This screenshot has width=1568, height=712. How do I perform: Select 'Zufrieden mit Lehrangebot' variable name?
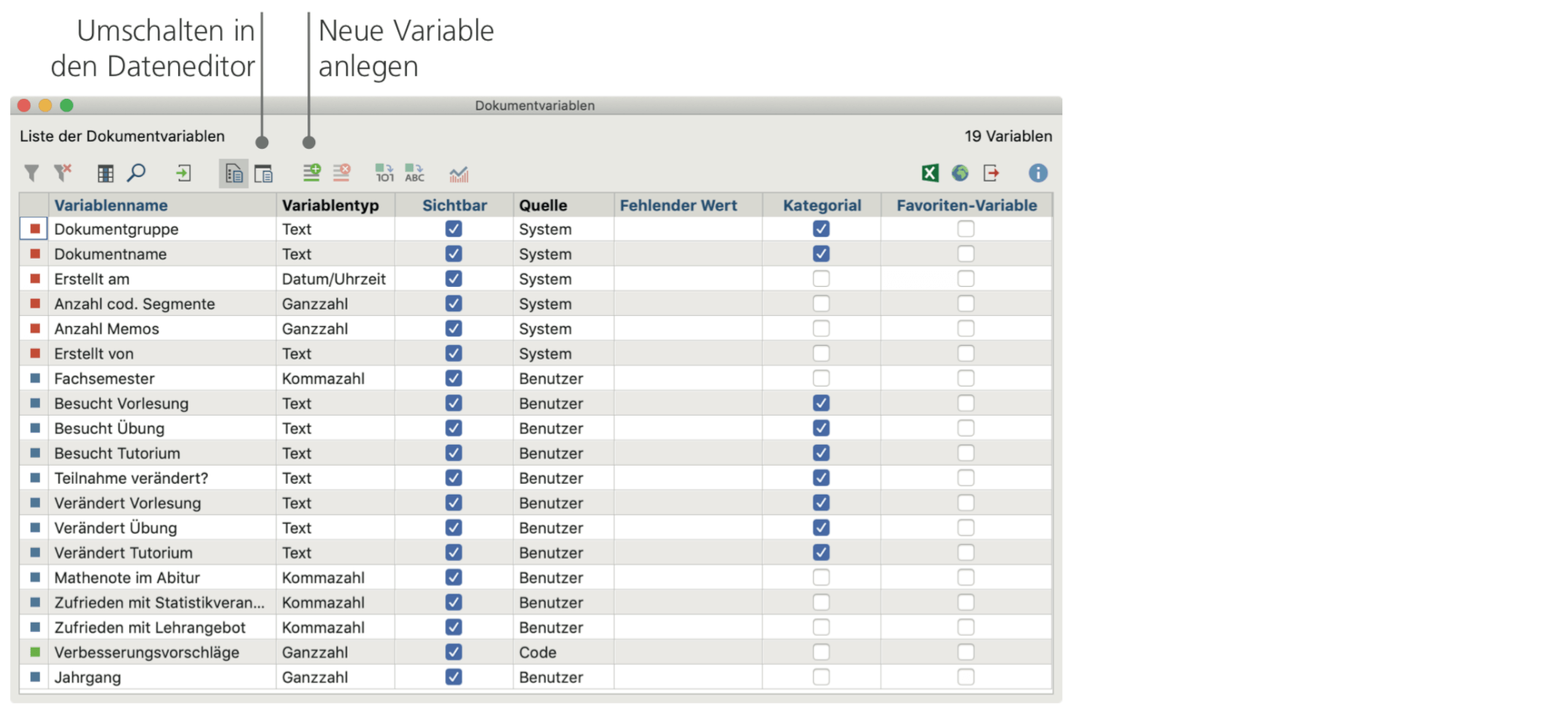150,627
